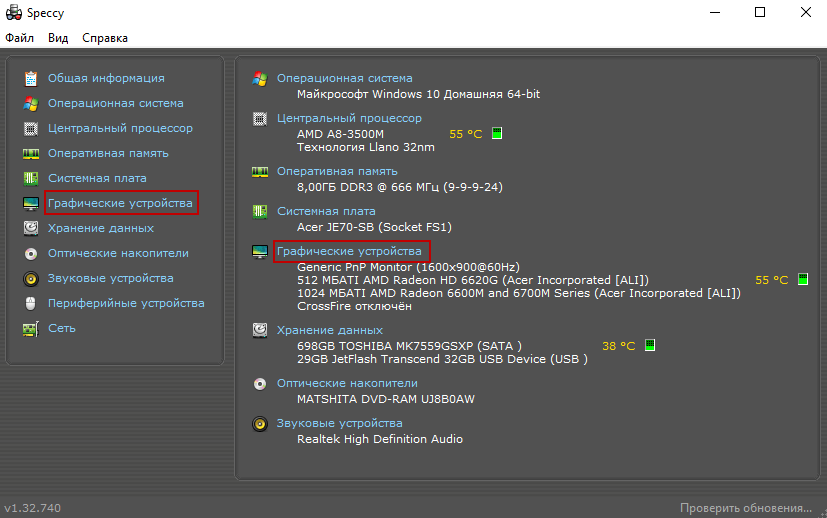
Task: Click the Общая информация sidebar icon
Action: pyautogui.click(x=30, y=78)
